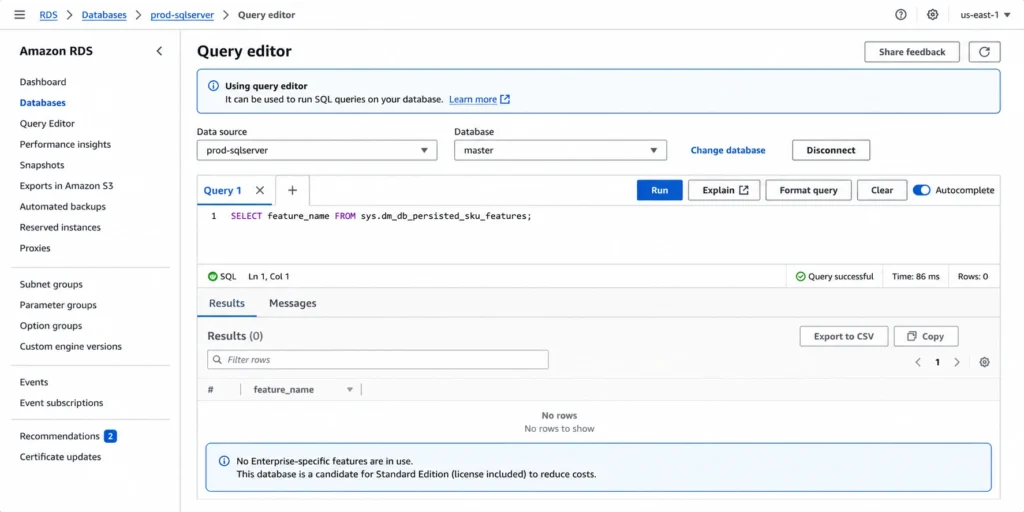The height and width of the screenshot is (512, 1024).
Task: Open Automated backups in sidebar
Action: (63, 206)
